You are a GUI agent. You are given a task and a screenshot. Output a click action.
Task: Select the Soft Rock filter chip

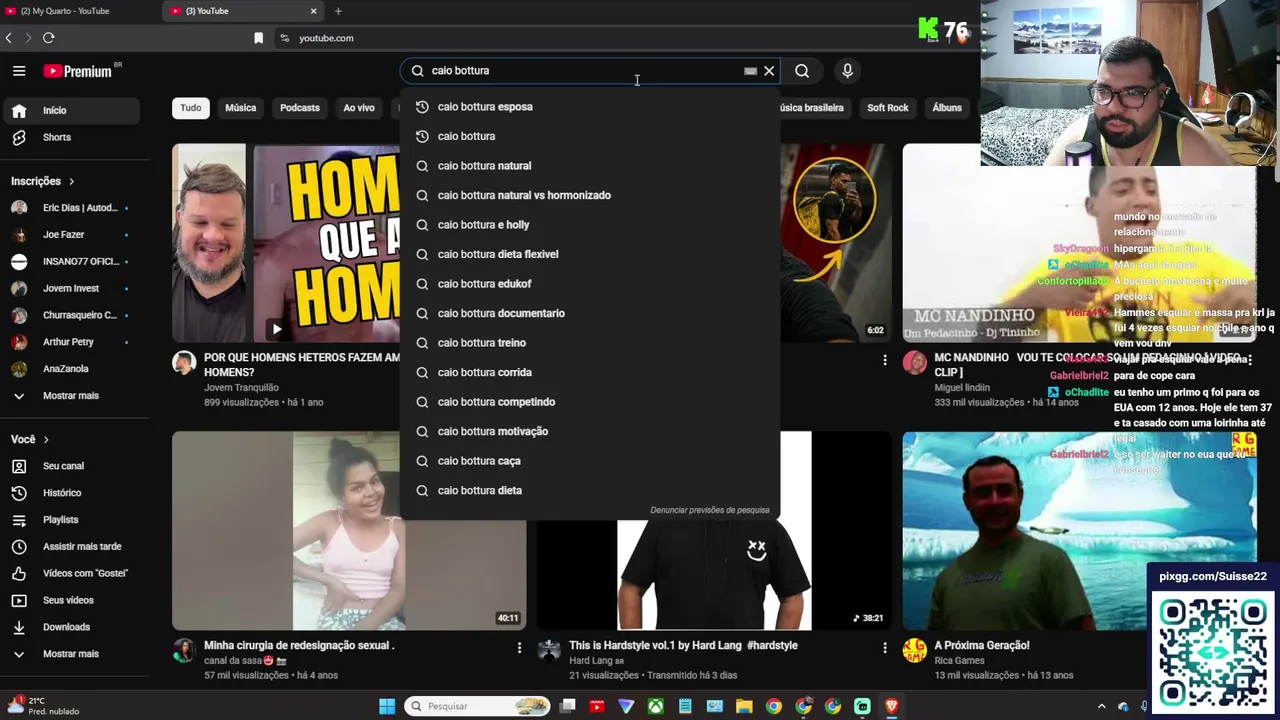coord(888,108)
